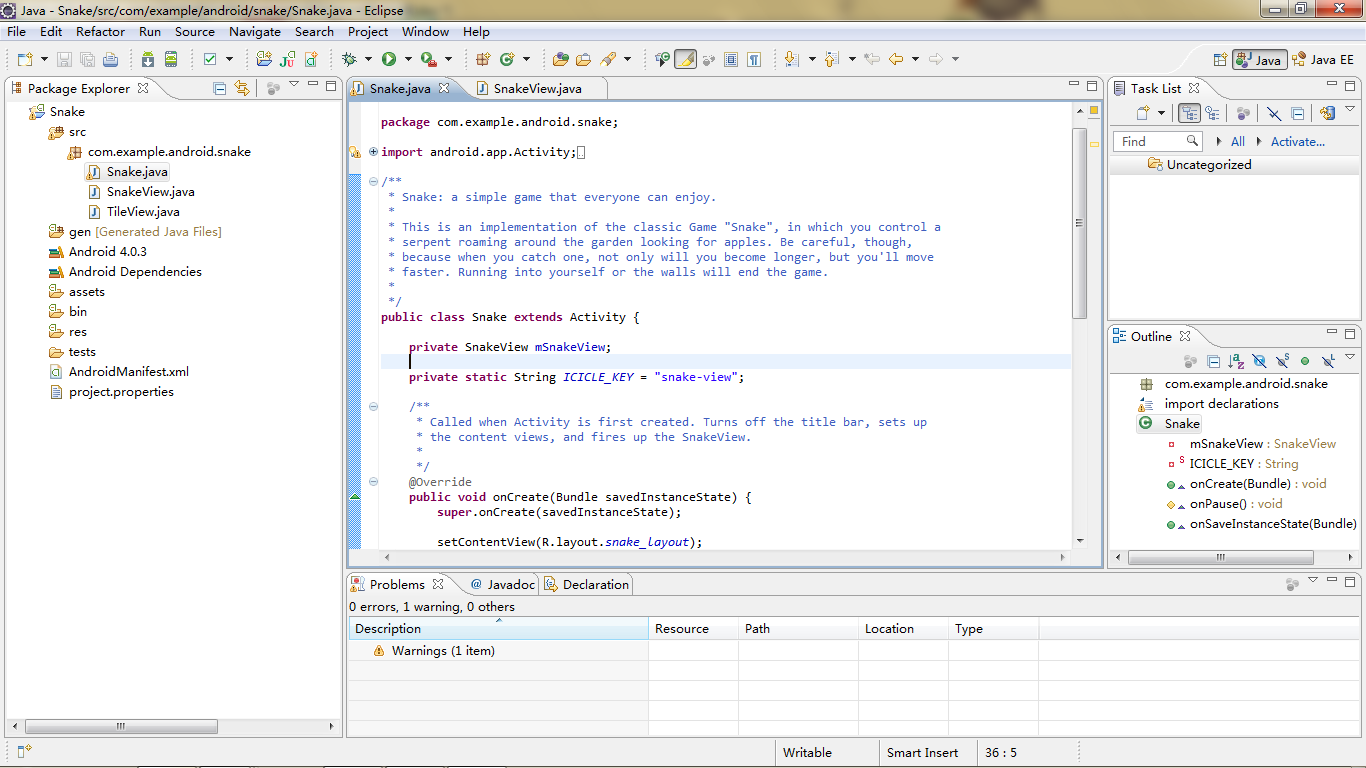Click Synchronize Changed icon in Task List

[x=1327, y=113]
